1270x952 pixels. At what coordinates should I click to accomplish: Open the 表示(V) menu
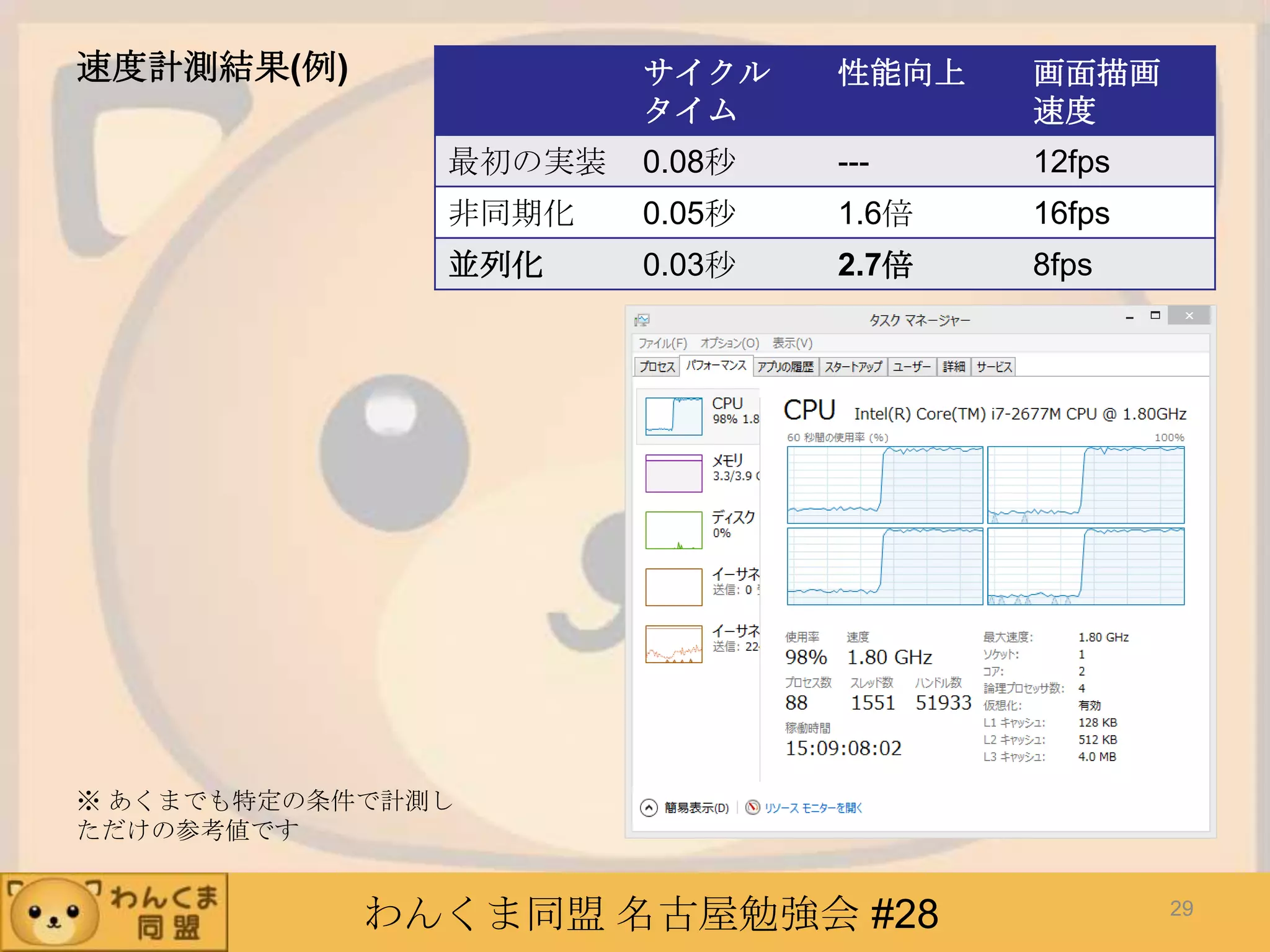792,343
